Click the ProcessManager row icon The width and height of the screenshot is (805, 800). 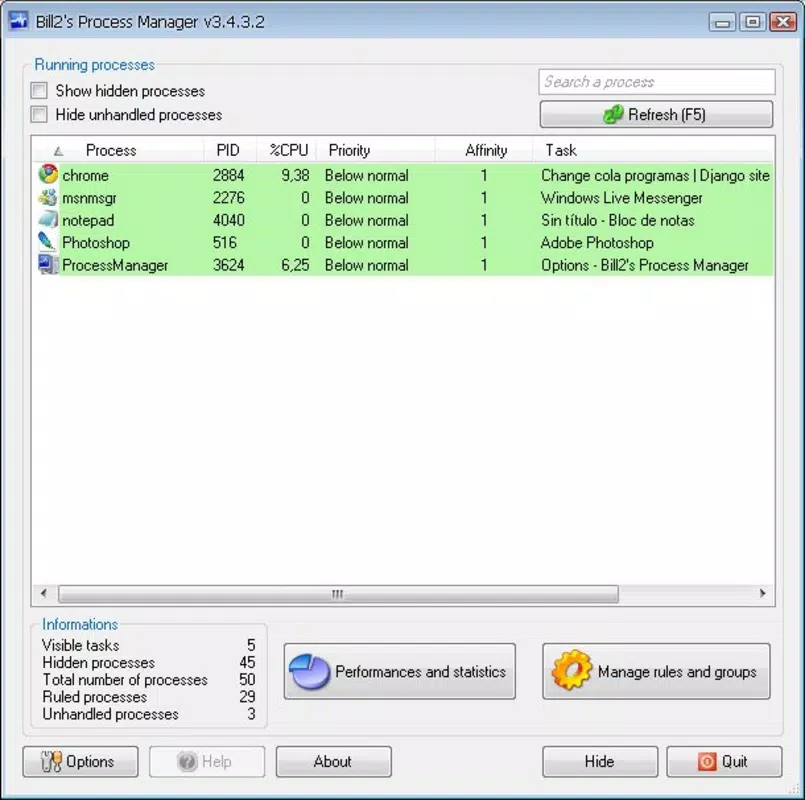pos(48,264)
